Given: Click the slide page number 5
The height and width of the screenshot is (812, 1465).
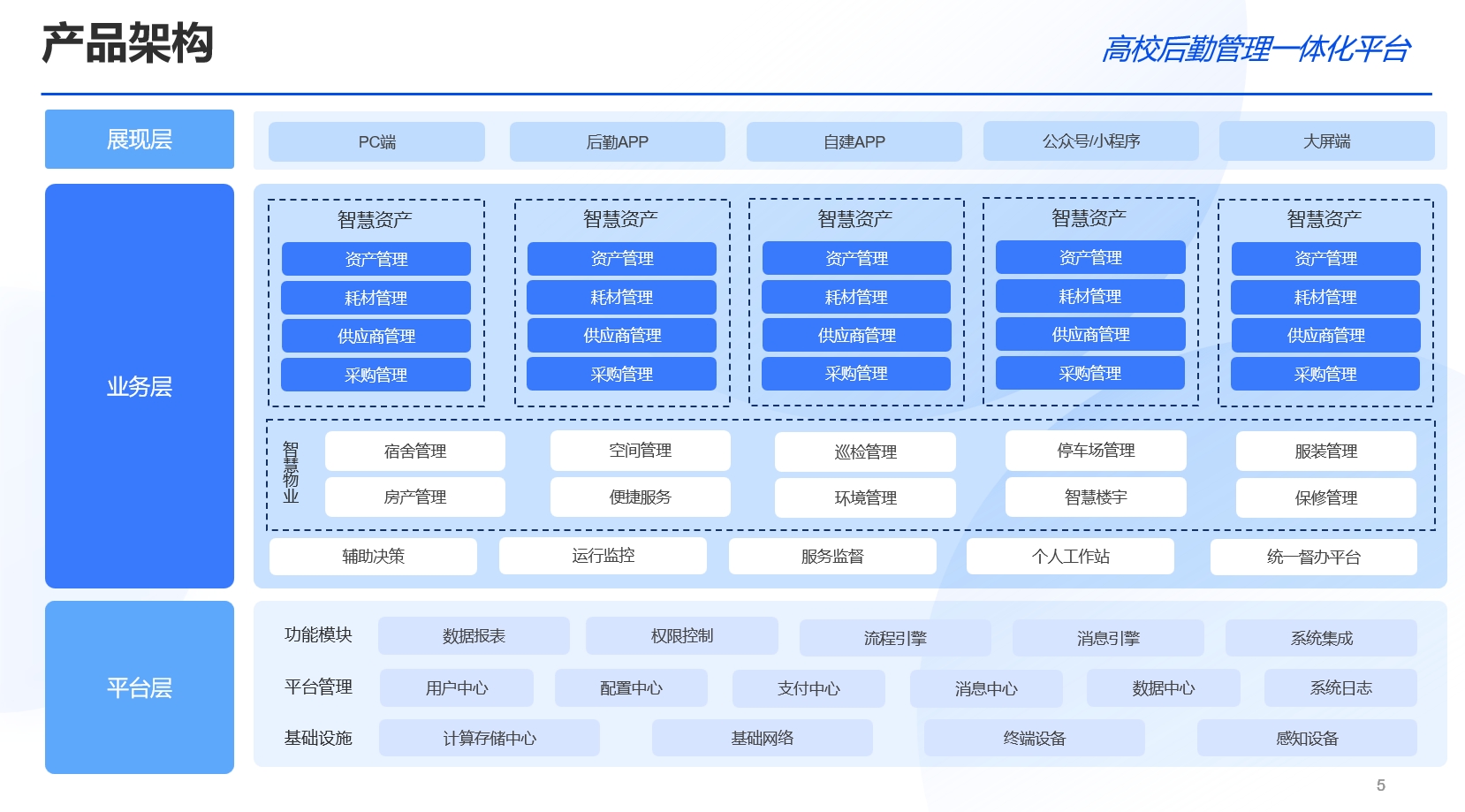Looking at the screenshot, I should point(1381,785).
